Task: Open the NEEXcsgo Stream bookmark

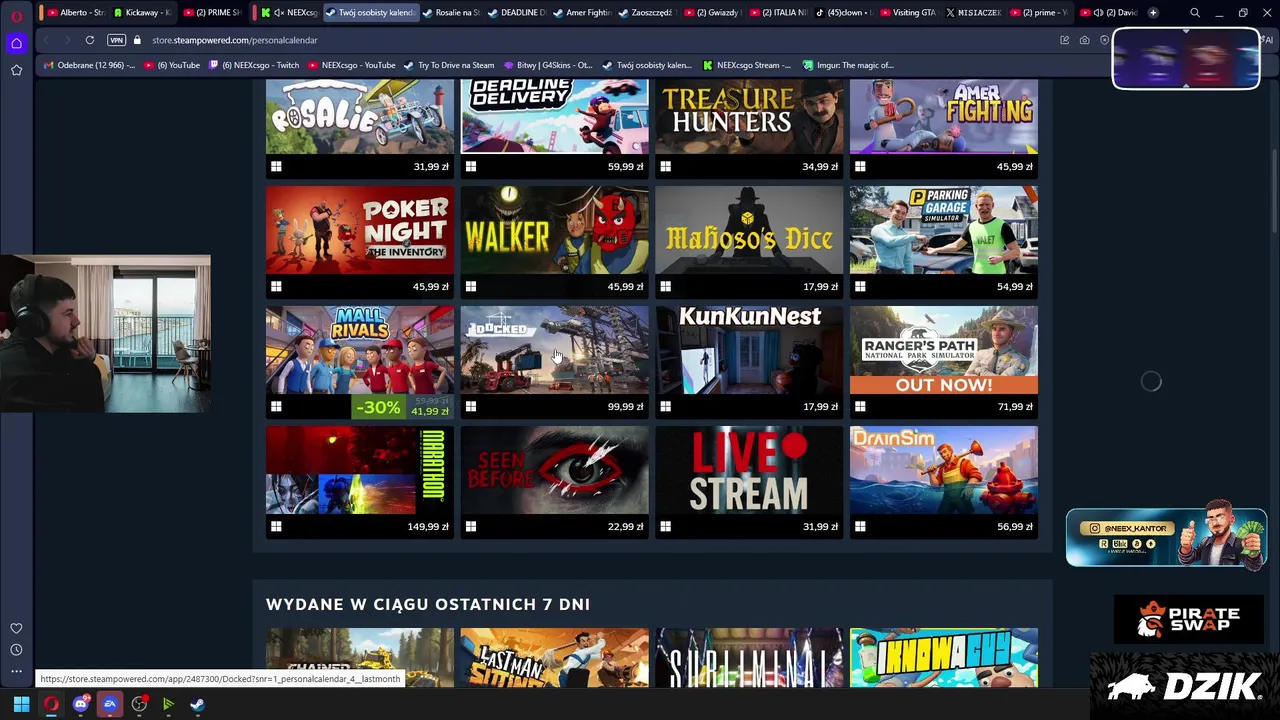Action: coord(747,65)
